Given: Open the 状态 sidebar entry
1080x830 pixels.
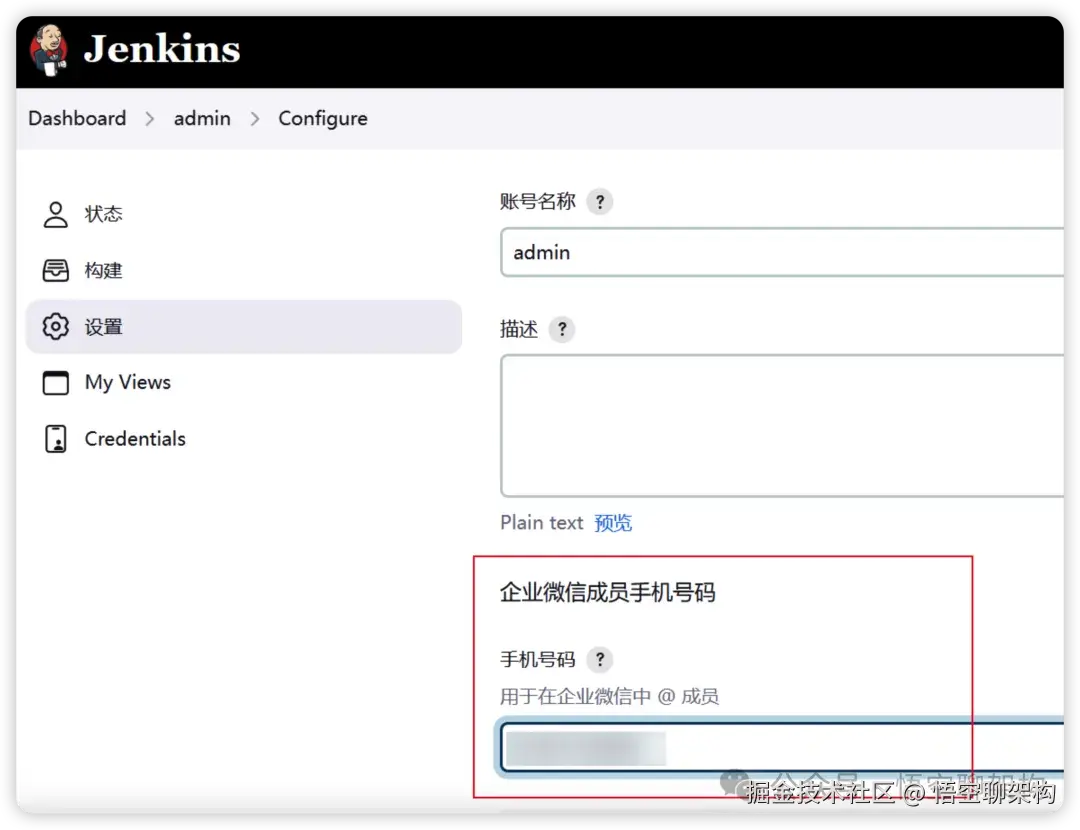Looking at the screenshot, I should [x=104, y=213].
